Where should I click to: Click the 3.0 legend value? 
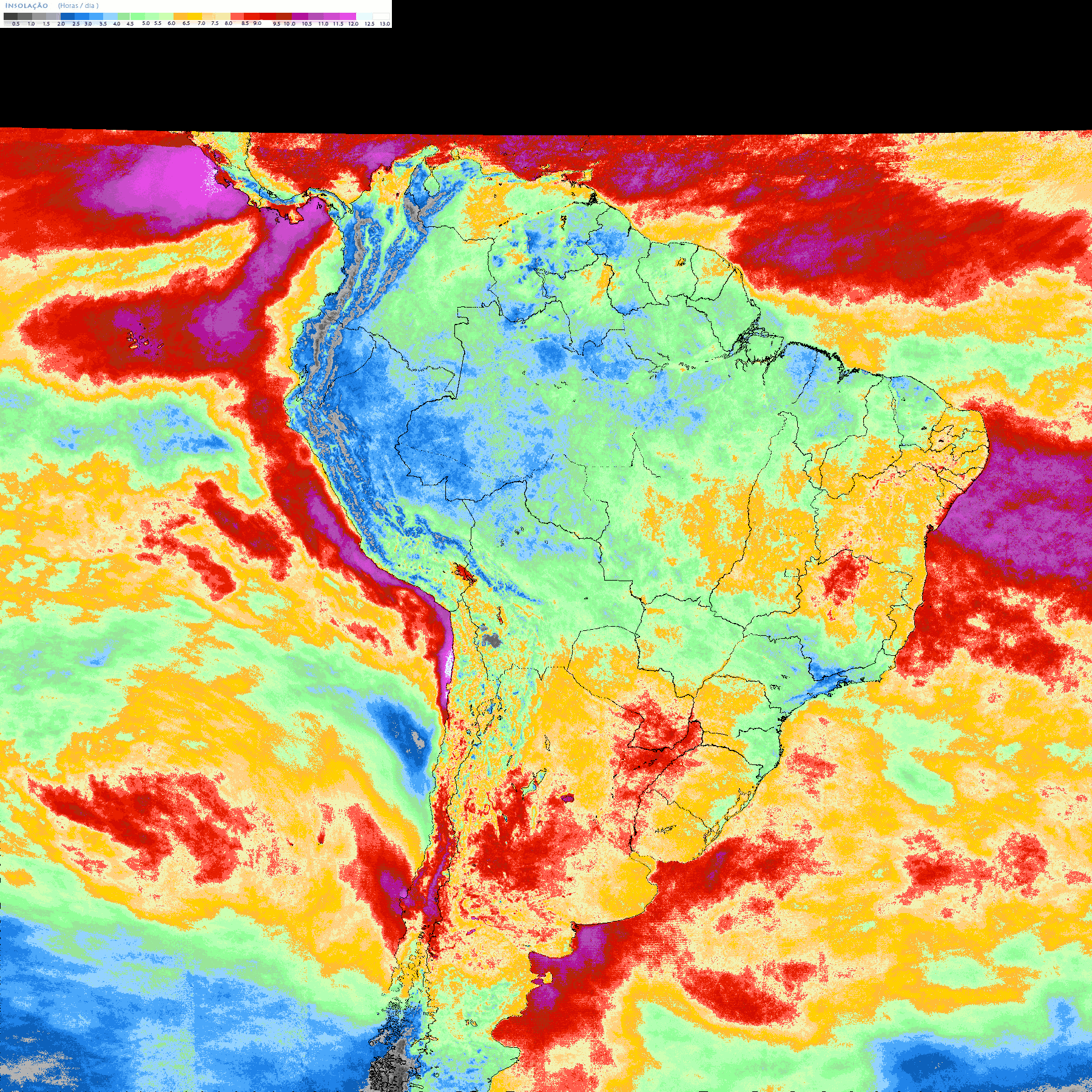click(88, 24)
